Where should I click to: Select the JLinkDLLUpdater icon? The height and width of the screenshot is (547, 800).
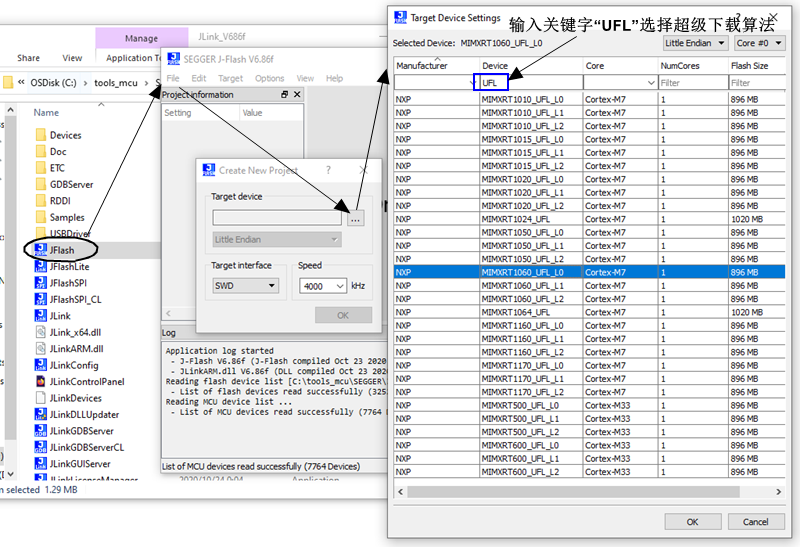click(x=40, y=414)
